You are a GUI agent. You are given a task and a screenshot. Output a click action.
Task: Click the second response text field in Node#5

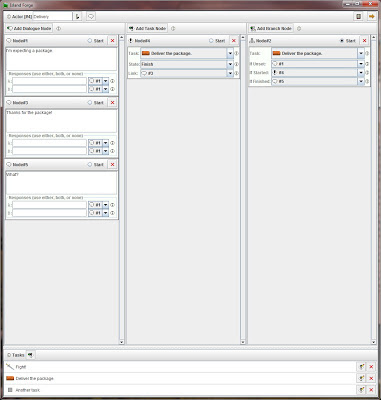click(x=49, y=213)
